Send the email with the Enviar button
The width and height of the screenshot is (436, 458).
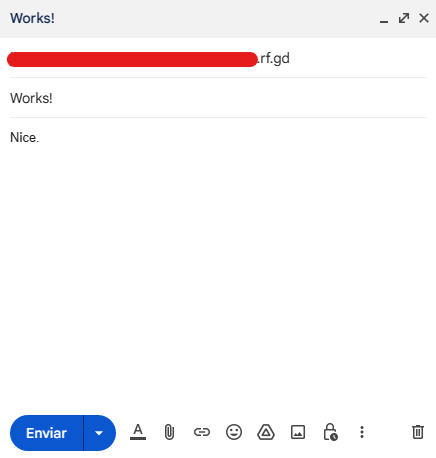point(46,433)
